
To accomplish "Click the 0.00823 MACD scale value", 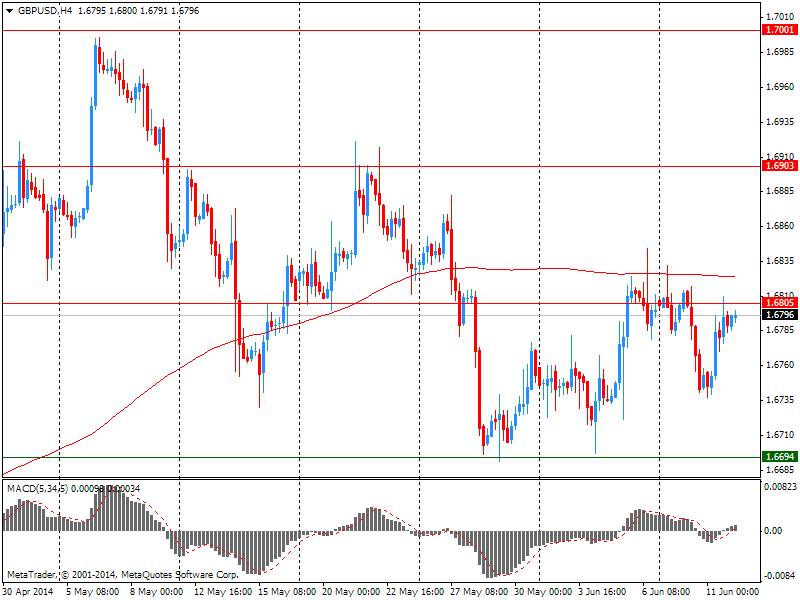I will [780, 487].
